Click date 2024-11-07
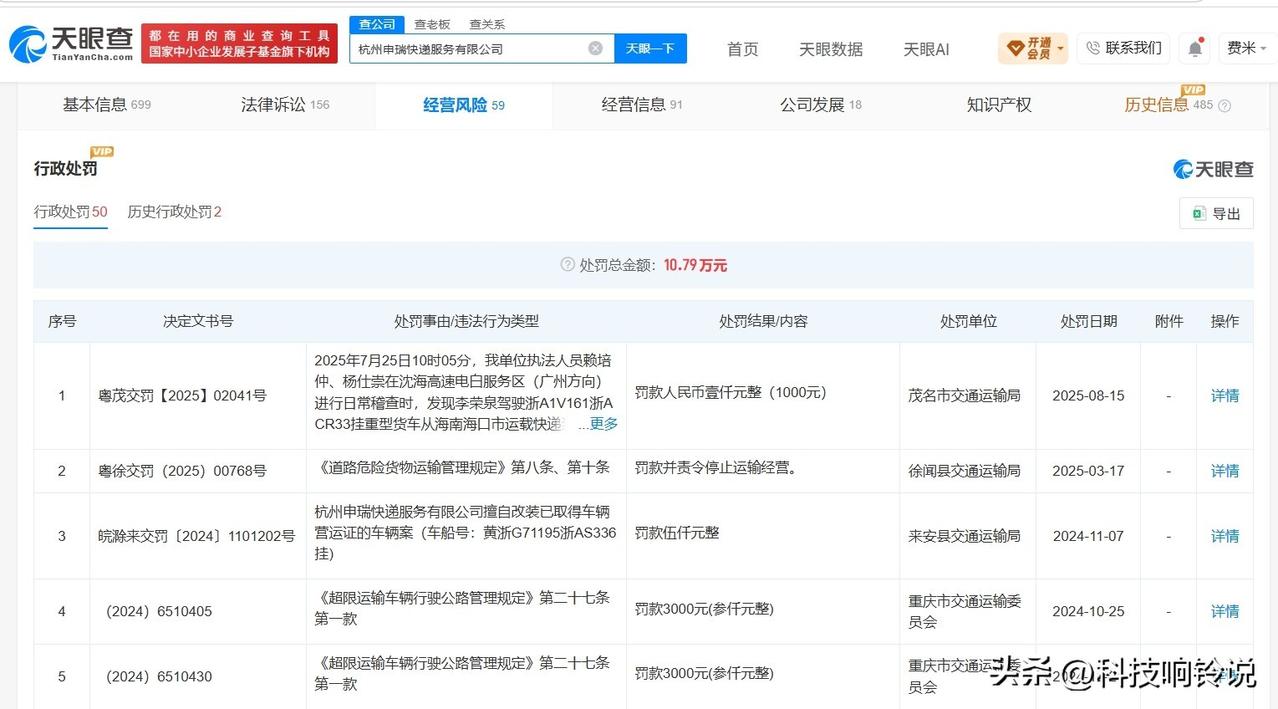 tap(1088, 536)
